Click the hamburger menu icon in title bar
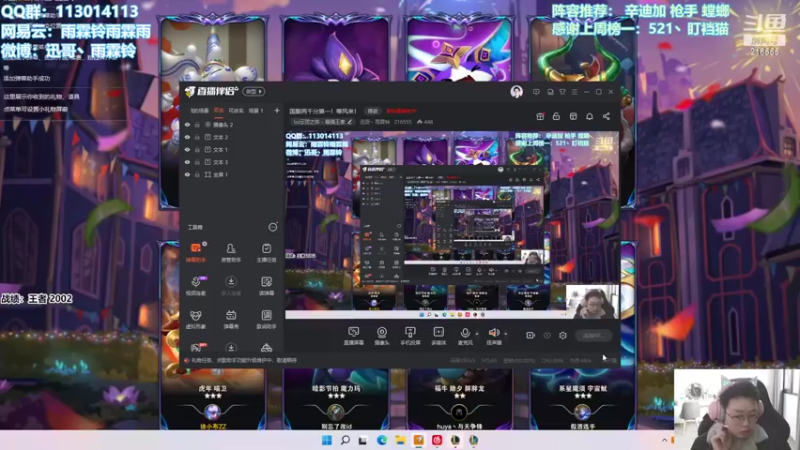 pyautogui.click(x=574, y=92)
